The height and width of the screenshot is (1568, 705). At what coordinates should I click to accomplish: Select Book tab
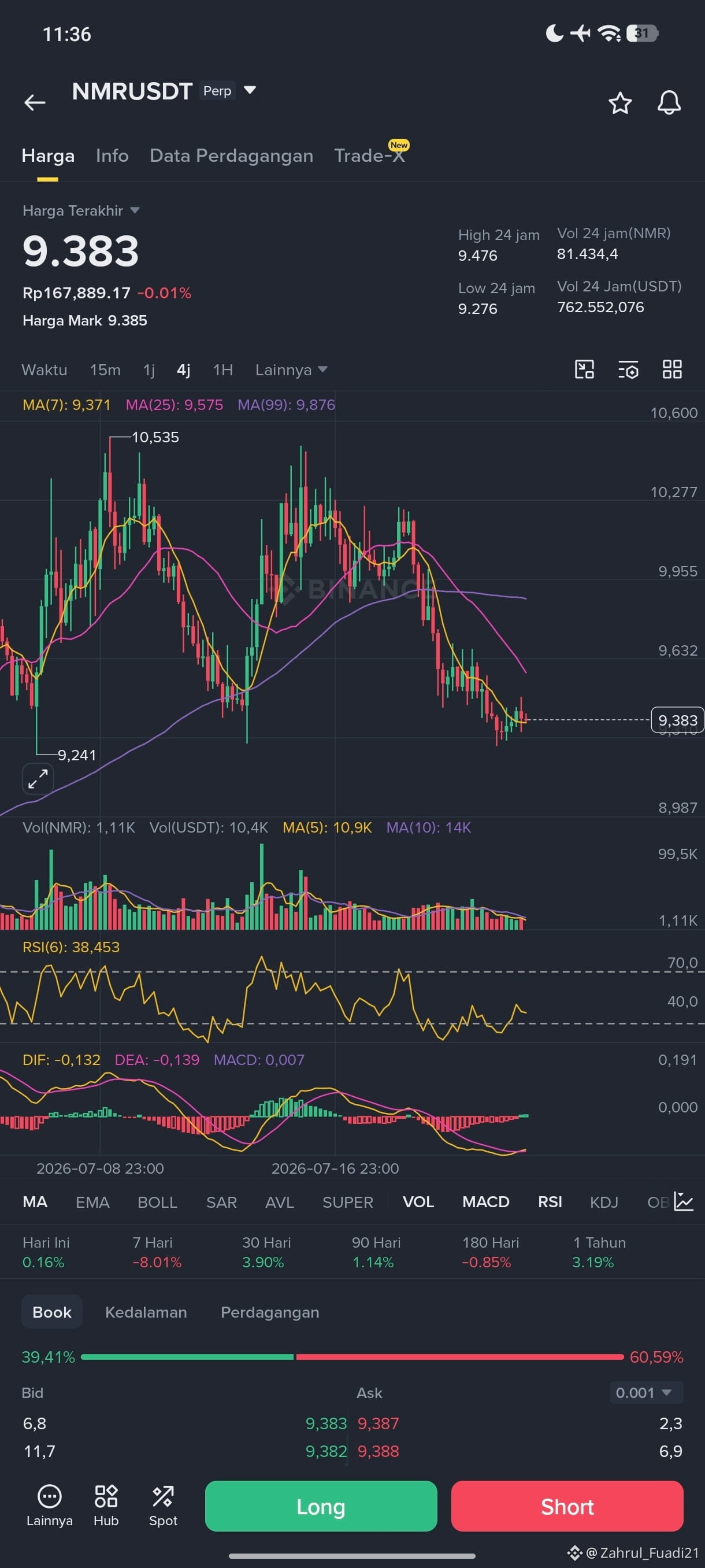pos(51,1312)
